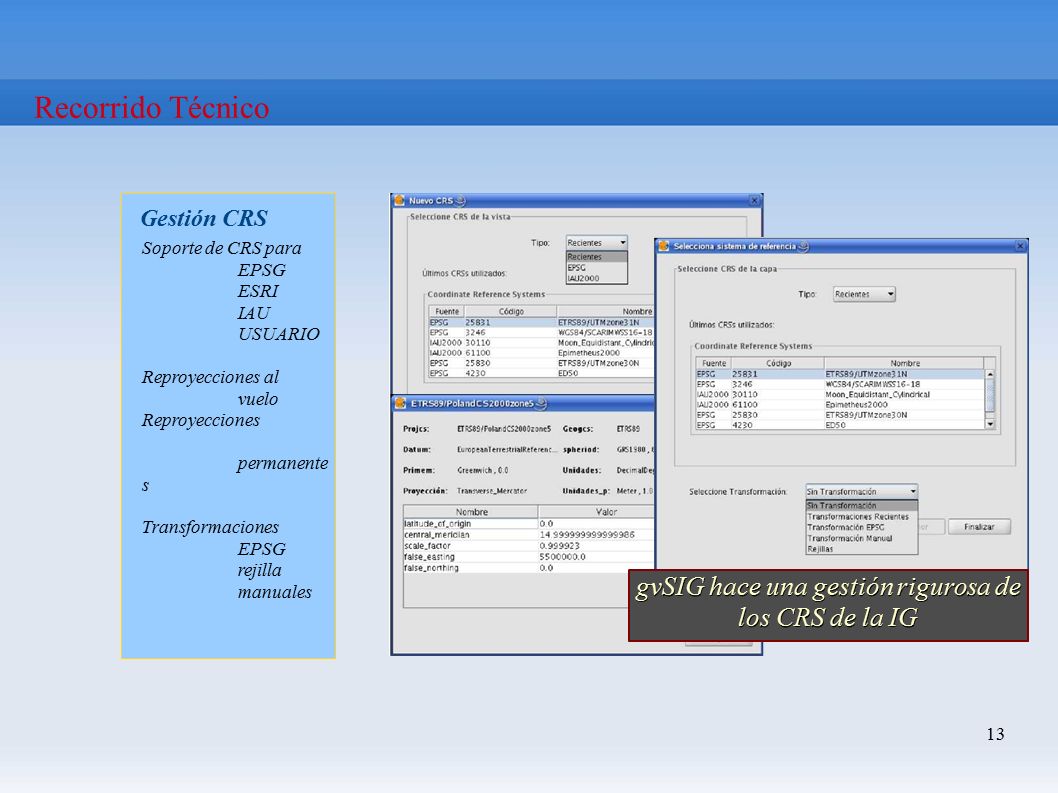The height and width of the screenshot is (793, 1058).
Task: Click the Recorrido Técnico slide title
Action: coord(152,107)
